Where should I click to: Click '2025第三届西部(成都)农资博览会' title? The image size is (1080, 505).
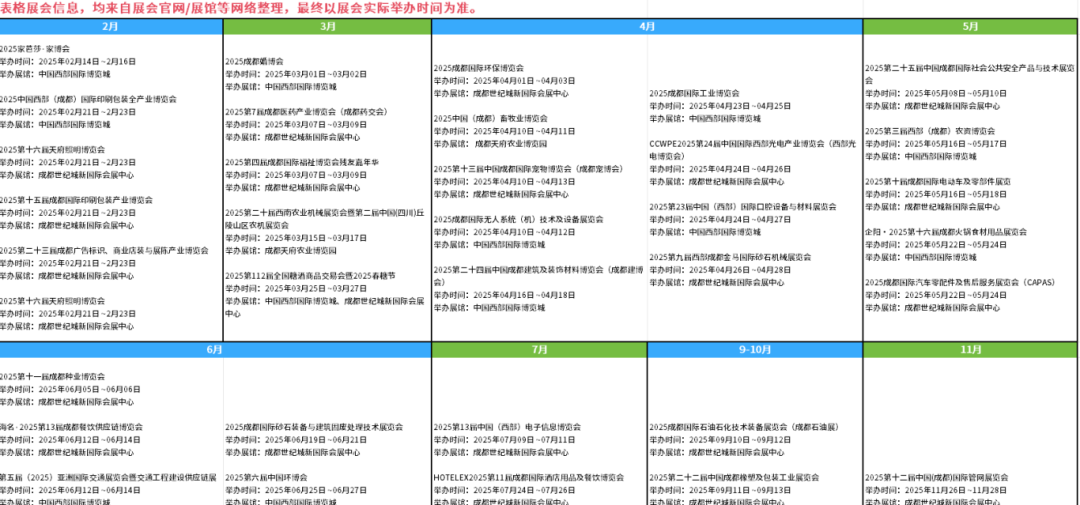click(x=930, y=131)
